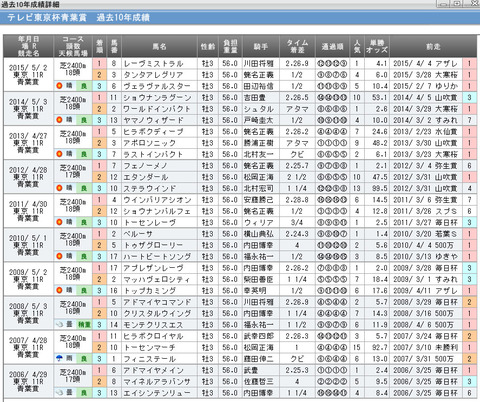Click previous race 2007/ 3/10 未勝利
The width and height of the screenshot is (480, 402).
pos(426,348)
